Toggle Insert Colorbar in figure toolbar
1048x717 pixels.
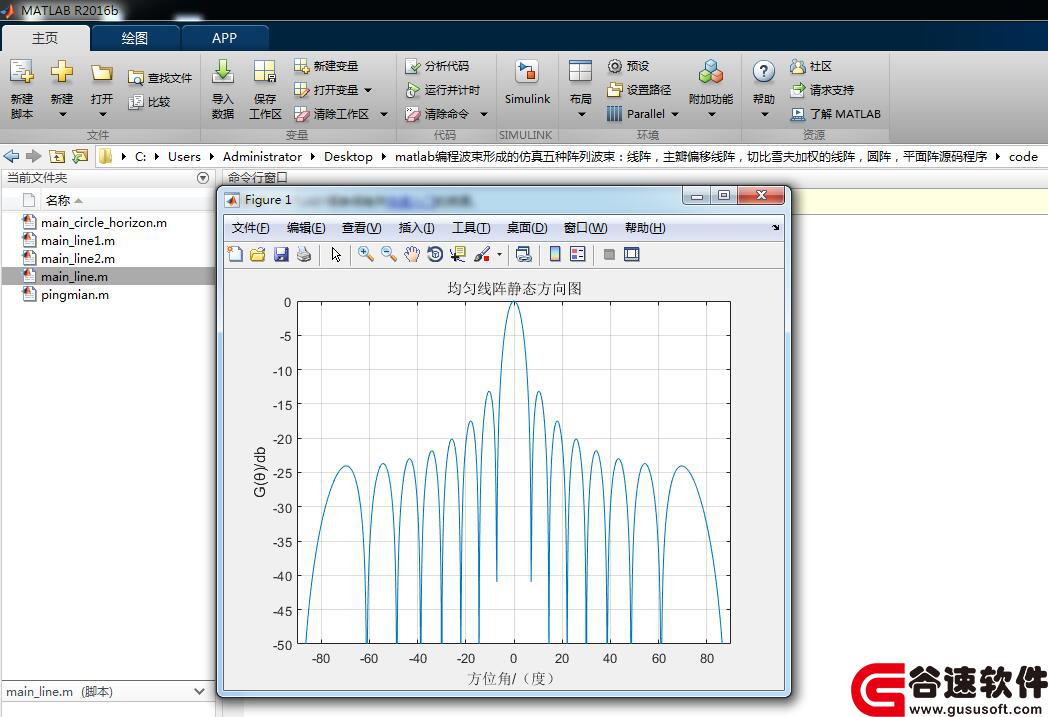tap(555, 254)
